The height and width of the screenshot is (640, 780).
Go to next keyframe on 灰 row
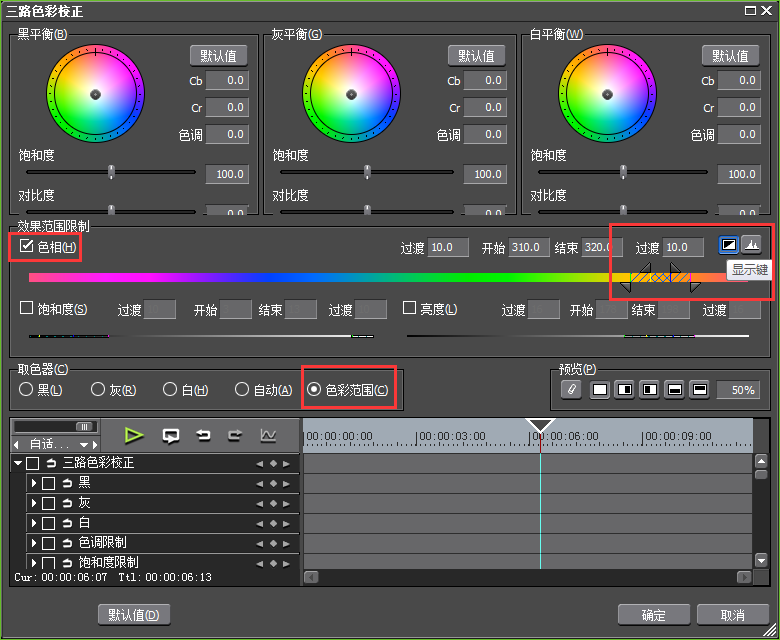287,504
